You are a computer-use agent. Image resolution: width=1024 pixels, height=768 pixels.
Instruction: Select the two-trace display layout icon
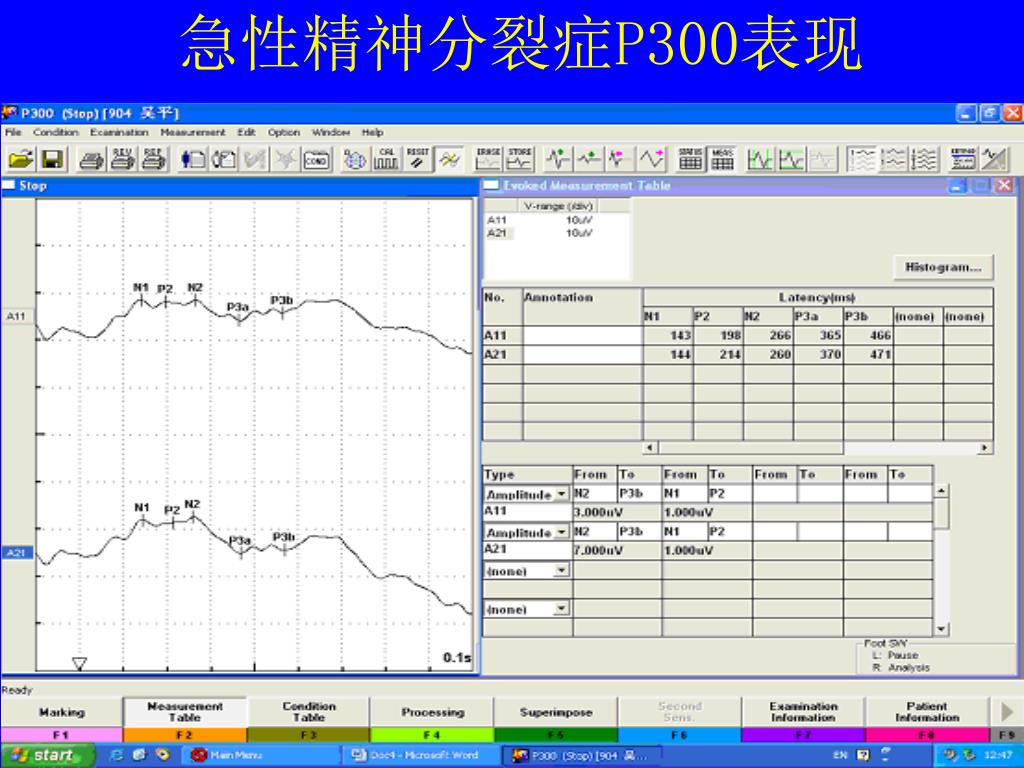tap(892, 159)
